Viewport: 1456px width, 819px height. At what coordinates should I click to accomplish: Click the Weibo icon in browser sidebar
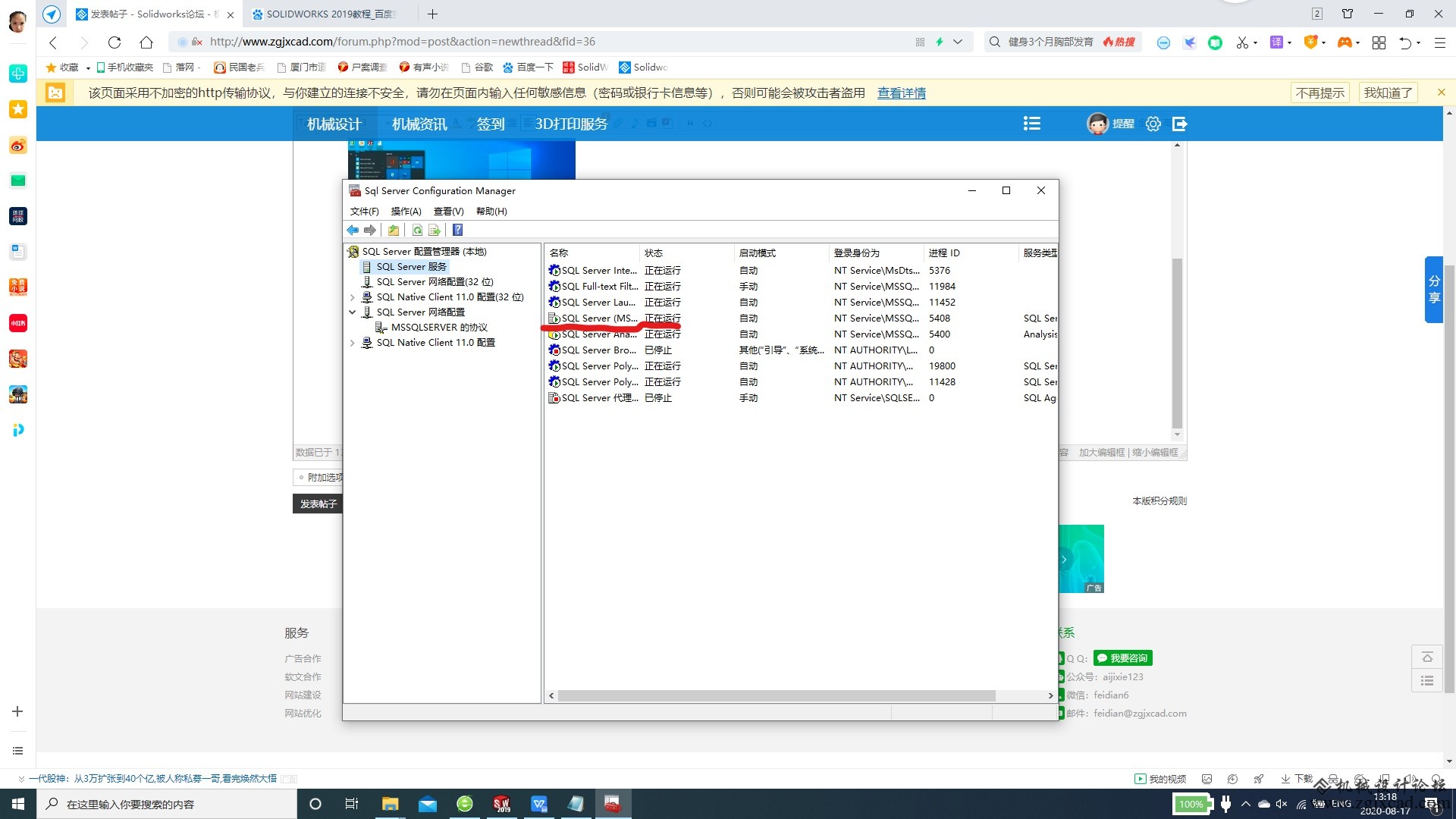point(18,146)
